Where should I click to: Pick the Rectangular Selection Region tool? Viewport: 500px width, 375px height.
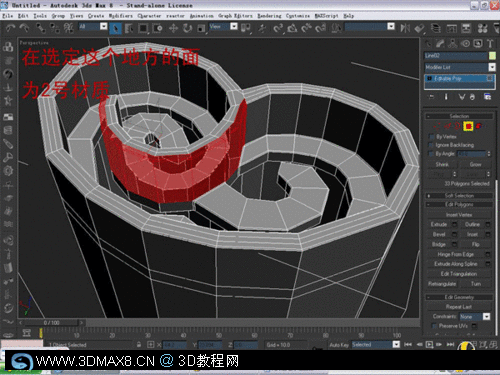pos(143,28)
